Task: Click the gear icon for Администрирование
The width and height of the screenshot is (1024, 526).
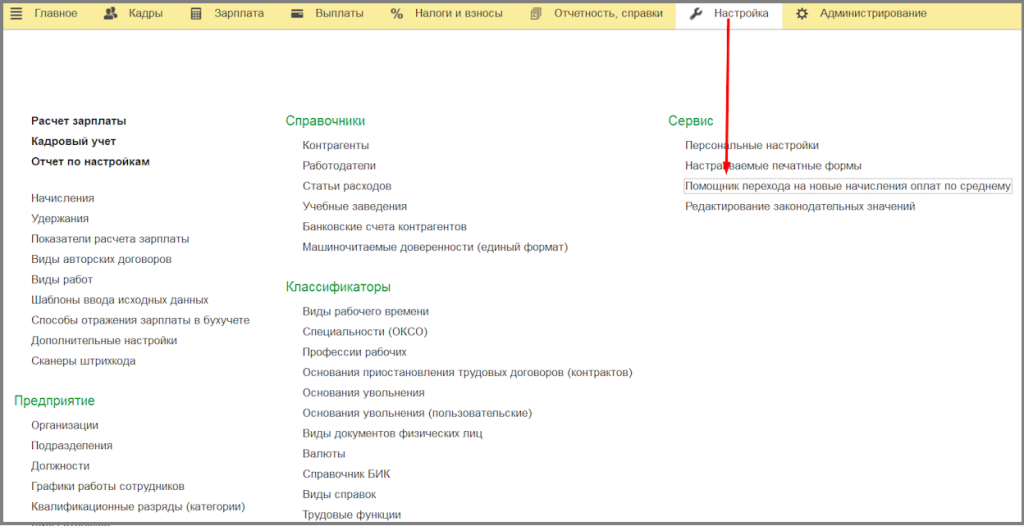Action: click(802, 13)
